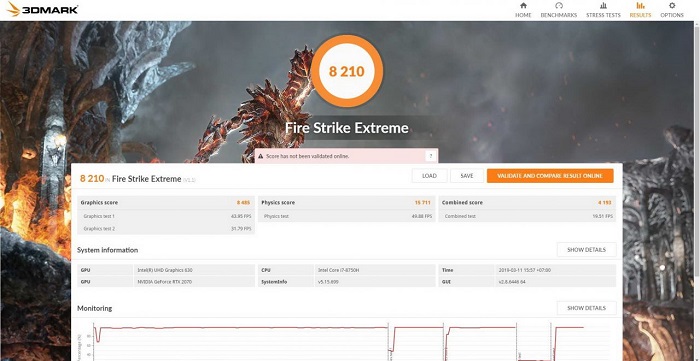This screenshot has height=361, width=700.
Task: Click the Results bar-chart icon
Action: [x=640, y=6]
